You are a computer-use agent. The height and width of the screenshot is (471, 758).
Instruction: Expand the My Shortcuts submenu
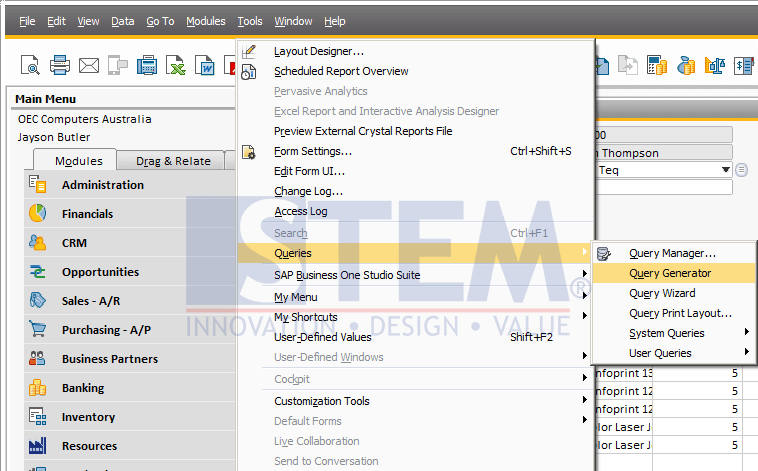coord(416,317)
